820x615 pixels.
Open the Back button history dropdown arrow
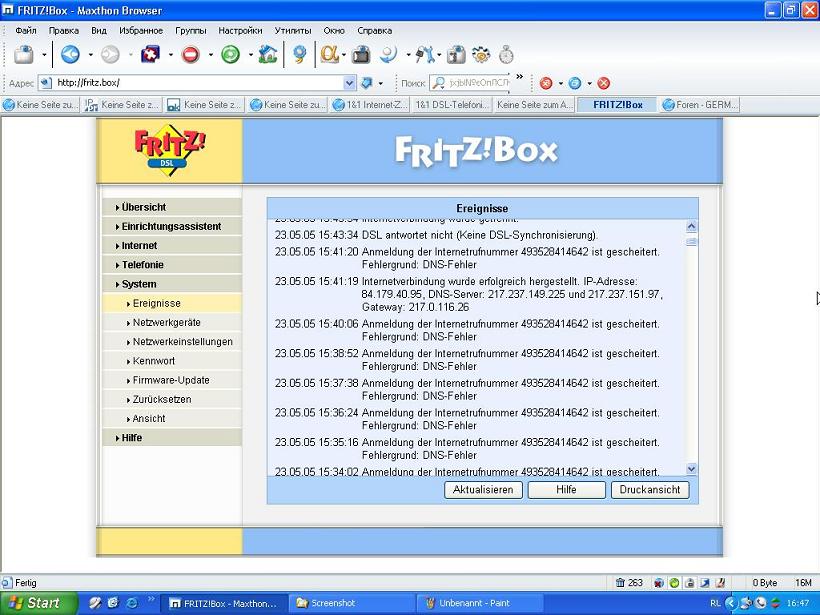tap(90, 54)
